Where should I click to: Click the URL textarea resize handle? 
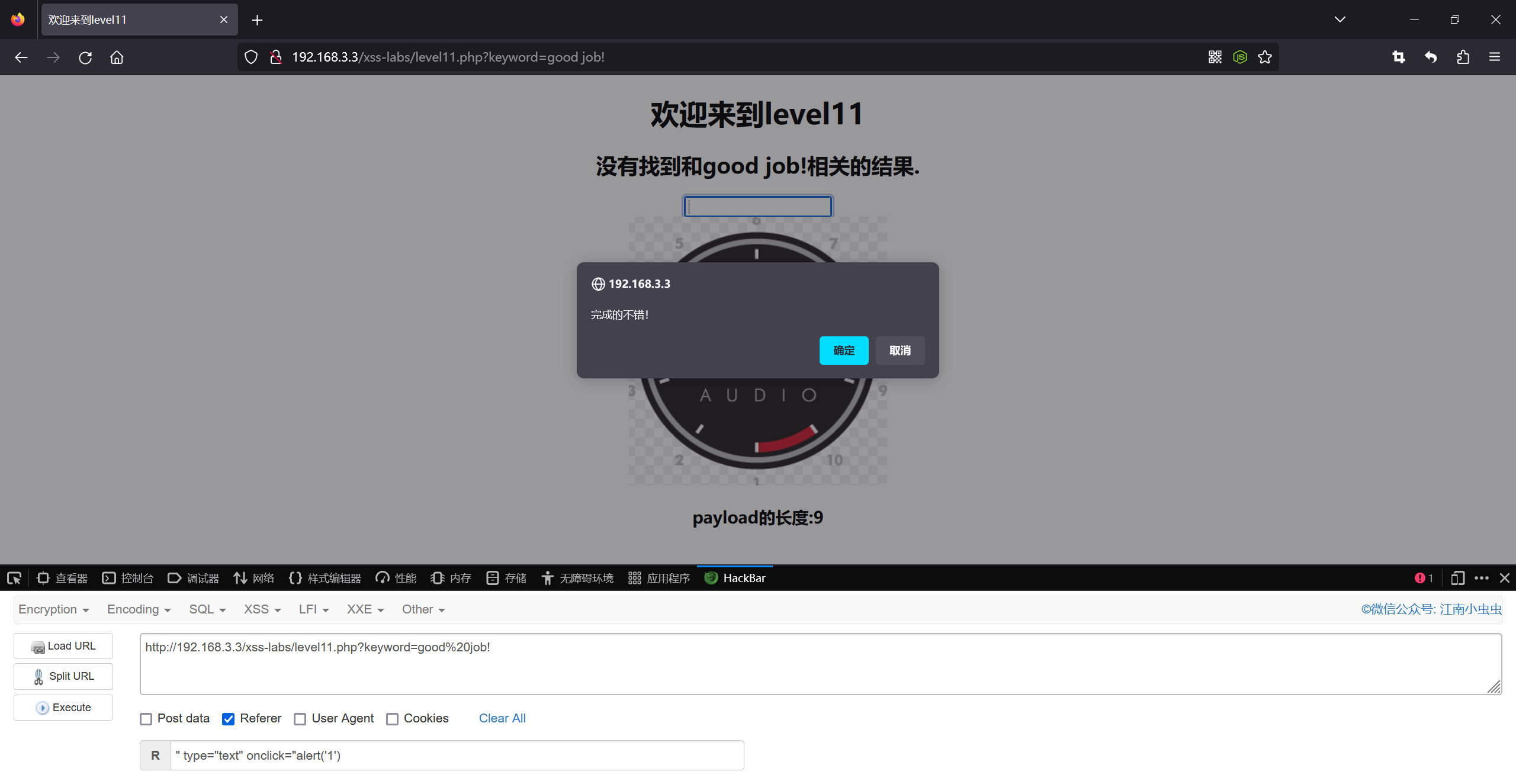1494,686
